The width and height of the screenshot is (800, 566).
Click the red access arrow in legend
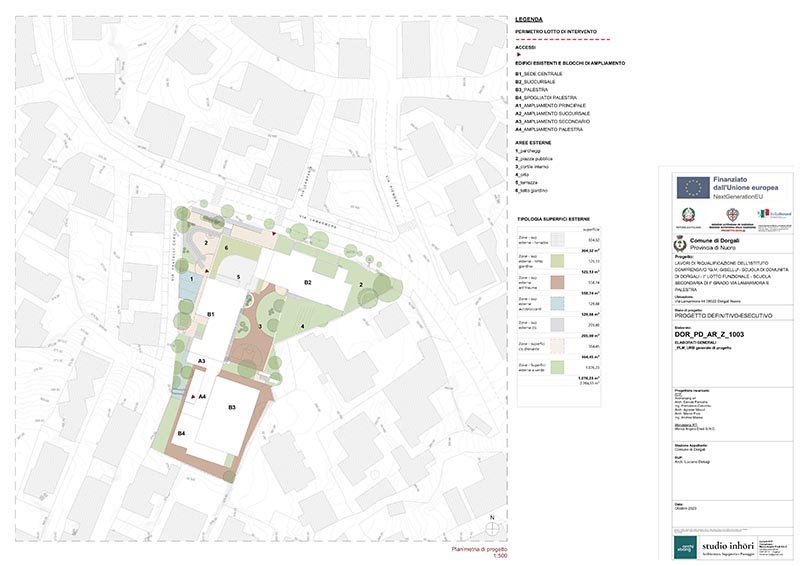click(518, 55)
